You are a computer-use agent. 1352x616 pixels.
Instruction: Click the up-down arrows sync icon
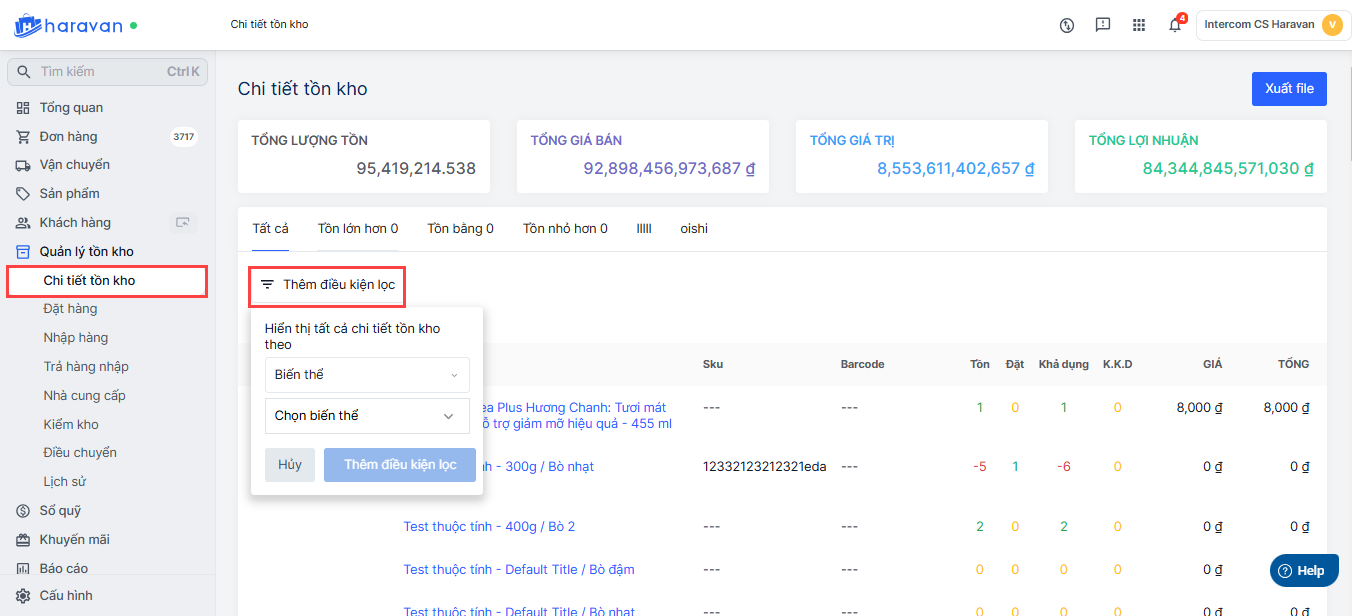[1067, 25]
